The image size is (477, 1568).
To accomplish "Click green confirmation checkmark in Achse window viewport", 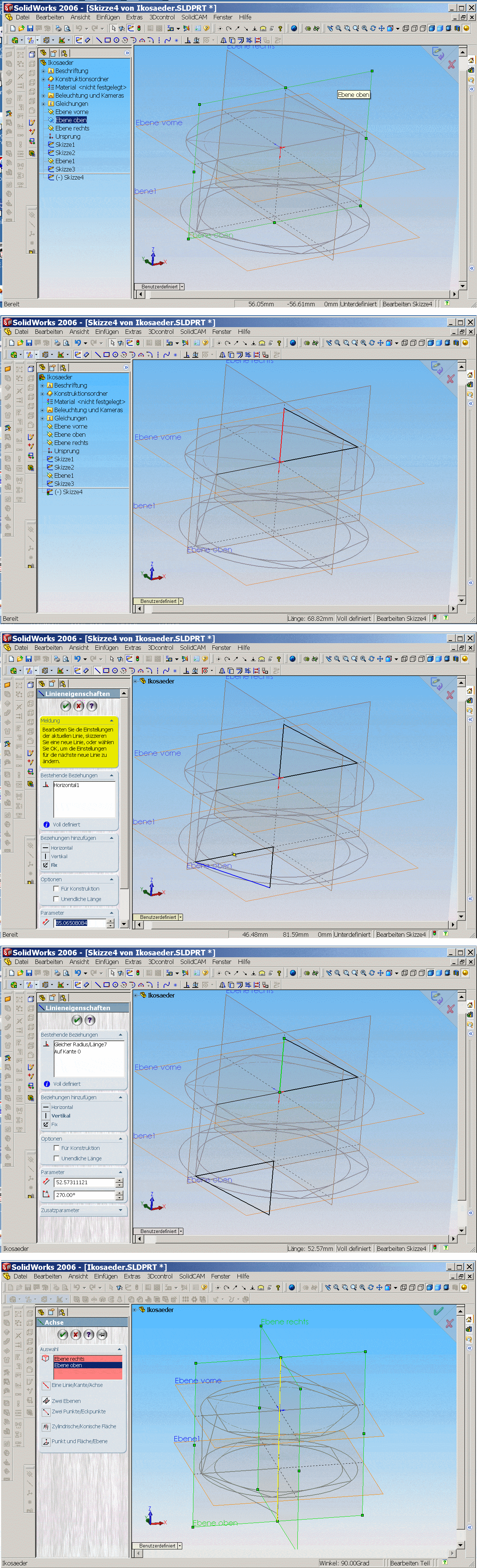I will tap(438, 1311).
